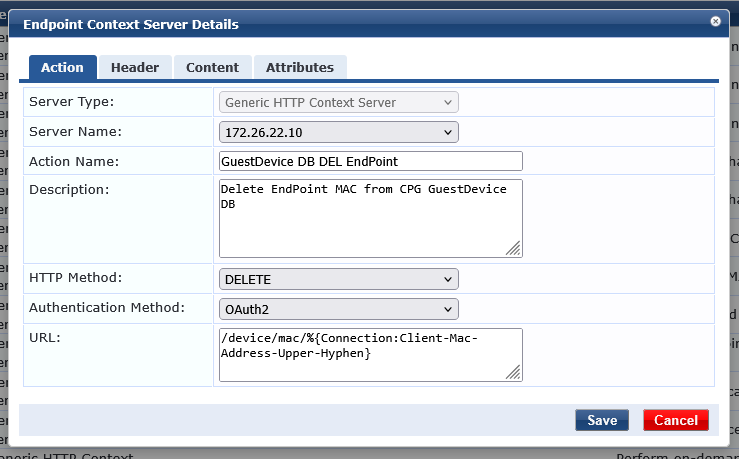This screenshot has height=459, width=739.
Task: Click into the Action Name field
Action: click(x=370, y=161)
